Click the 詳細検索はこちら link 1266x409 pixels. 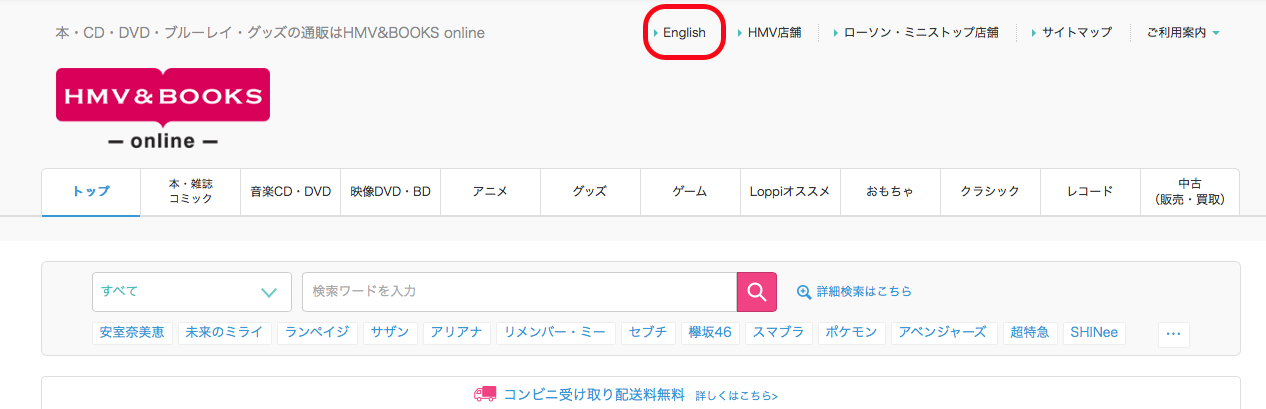click(x=864, y=292)
